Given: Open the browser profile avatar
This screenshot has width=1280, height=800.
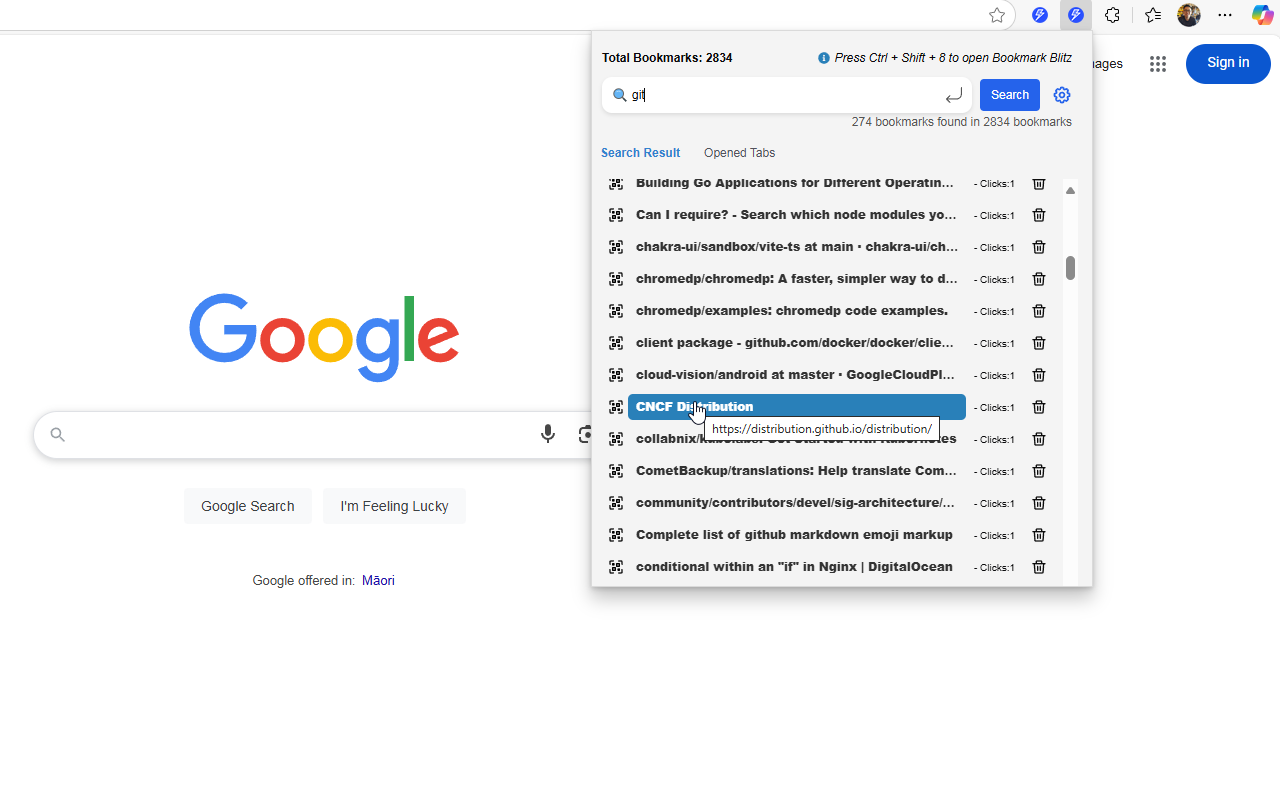Looking at the screenshot, I should tap(1189, 15).
